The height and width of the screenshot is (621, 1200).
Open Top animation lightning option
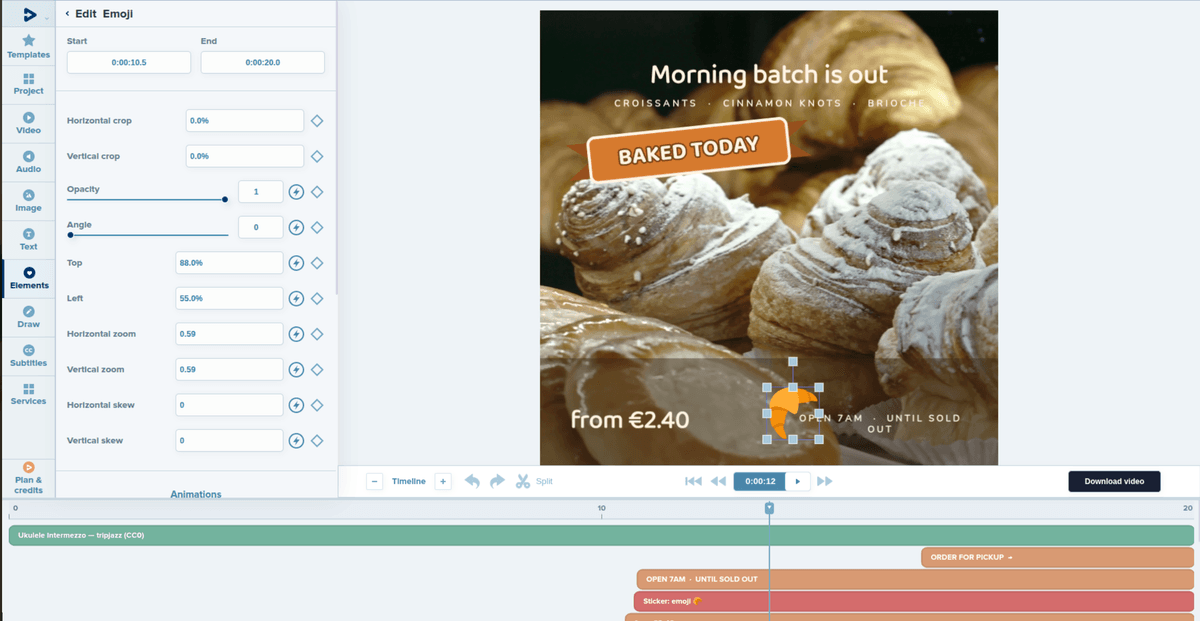(296, 263)
